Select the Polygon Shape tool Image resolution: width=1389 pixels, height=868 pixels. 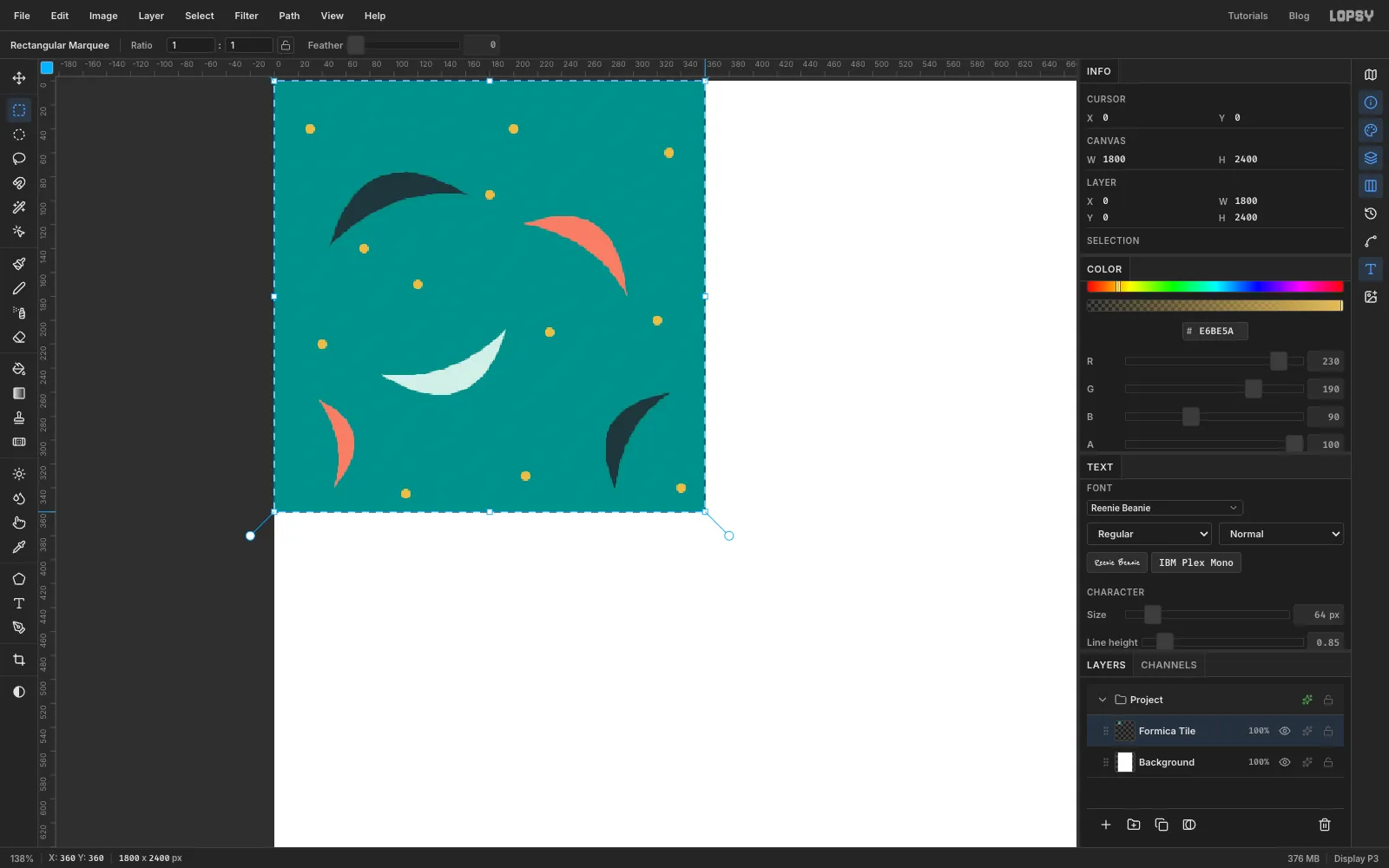click(19, 579)
